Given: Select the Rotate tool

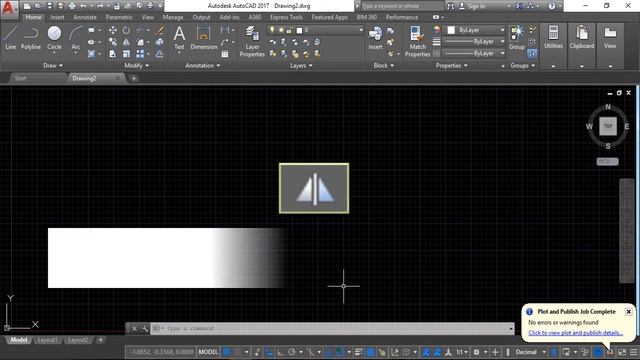Looking at the screenshot, I should 127,30.
